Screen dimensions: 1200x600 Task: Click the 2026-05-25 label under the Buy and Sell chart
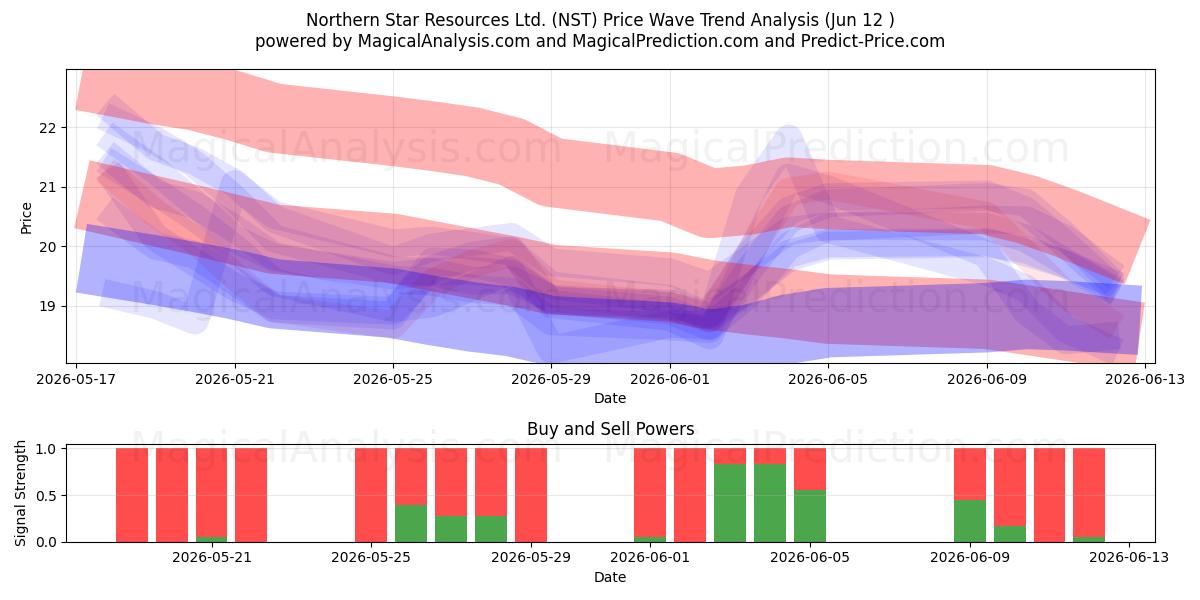(x=371, y=558)
